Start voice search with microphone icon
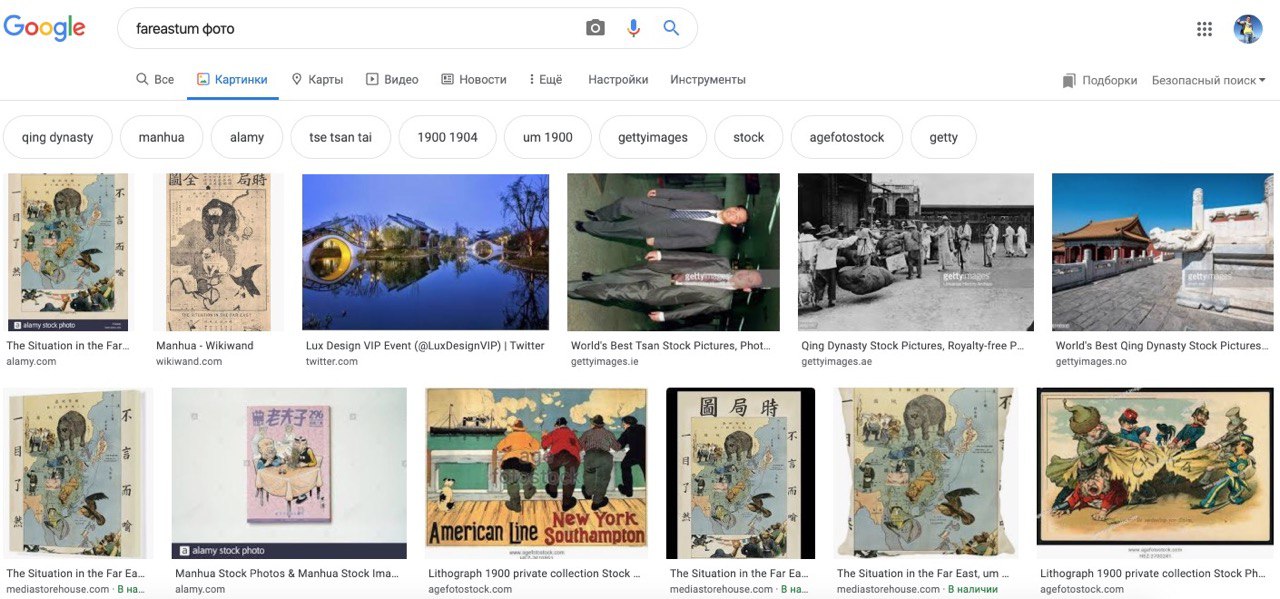Image resolution: width=1280 pixels, height=599 pixels. pyautogui.click(x=633, y=28)
